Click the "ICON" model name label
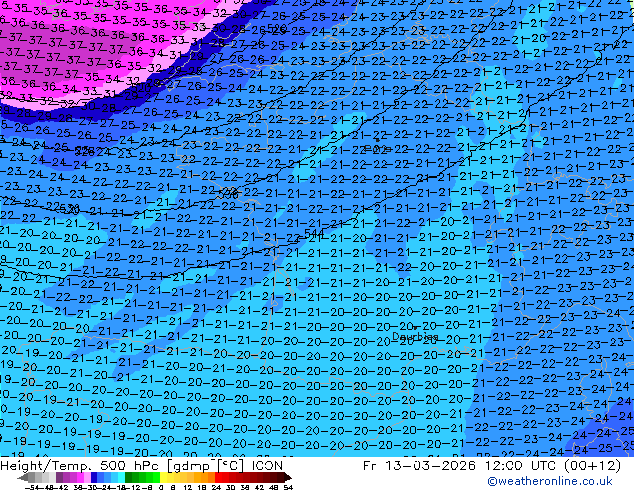 pos(267,466)
